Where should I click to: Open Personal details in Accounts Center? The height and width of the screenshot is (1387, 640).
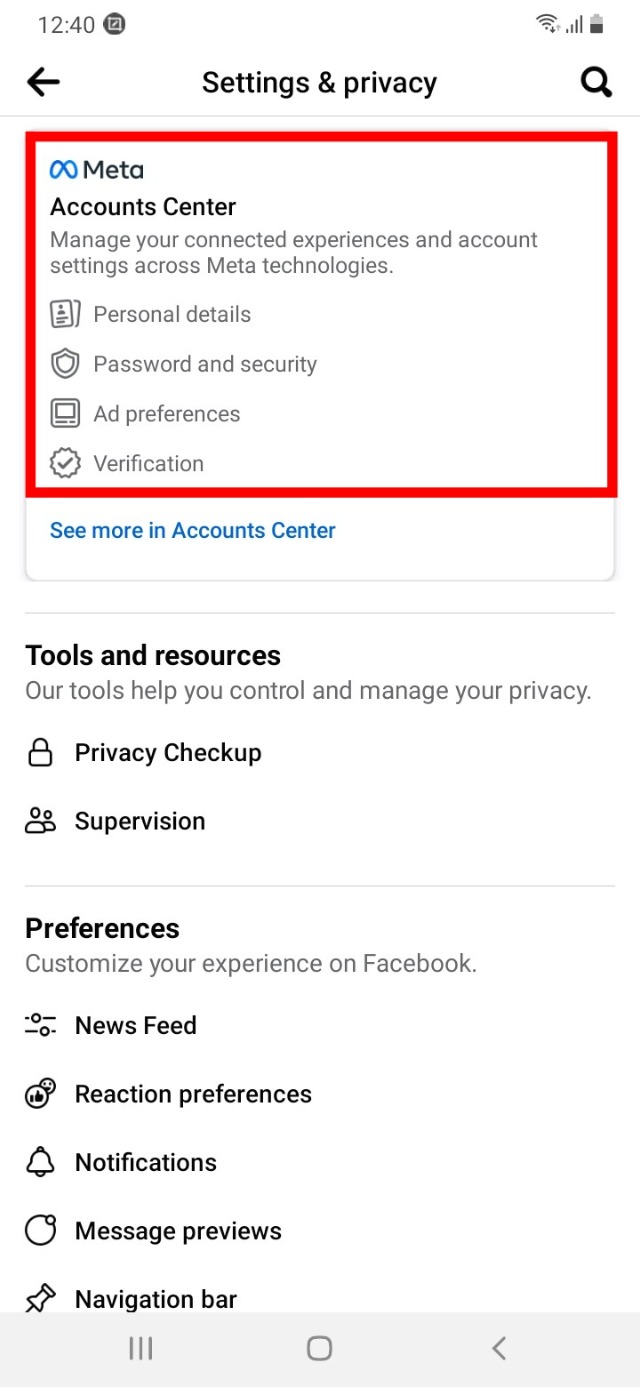(x=171, y=314)
